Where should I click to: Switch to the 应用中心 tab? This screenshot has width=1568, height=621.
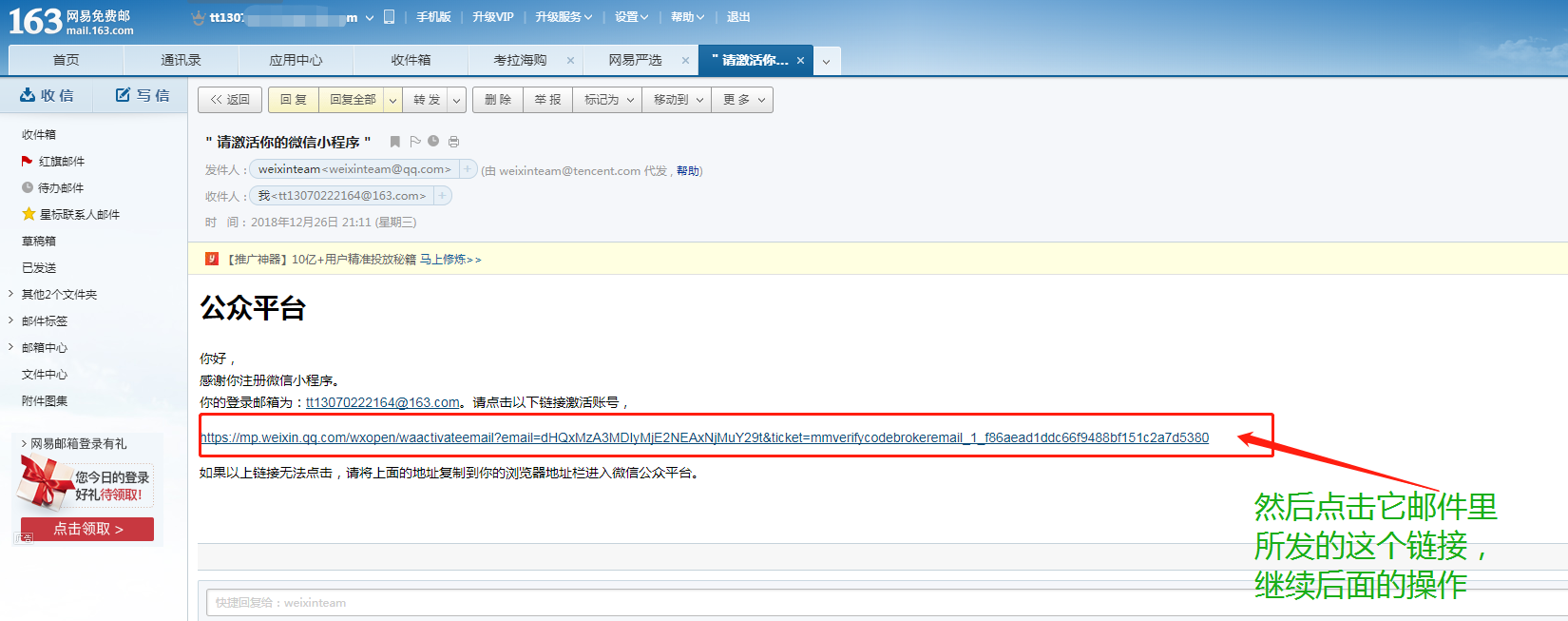pos(296,60)
